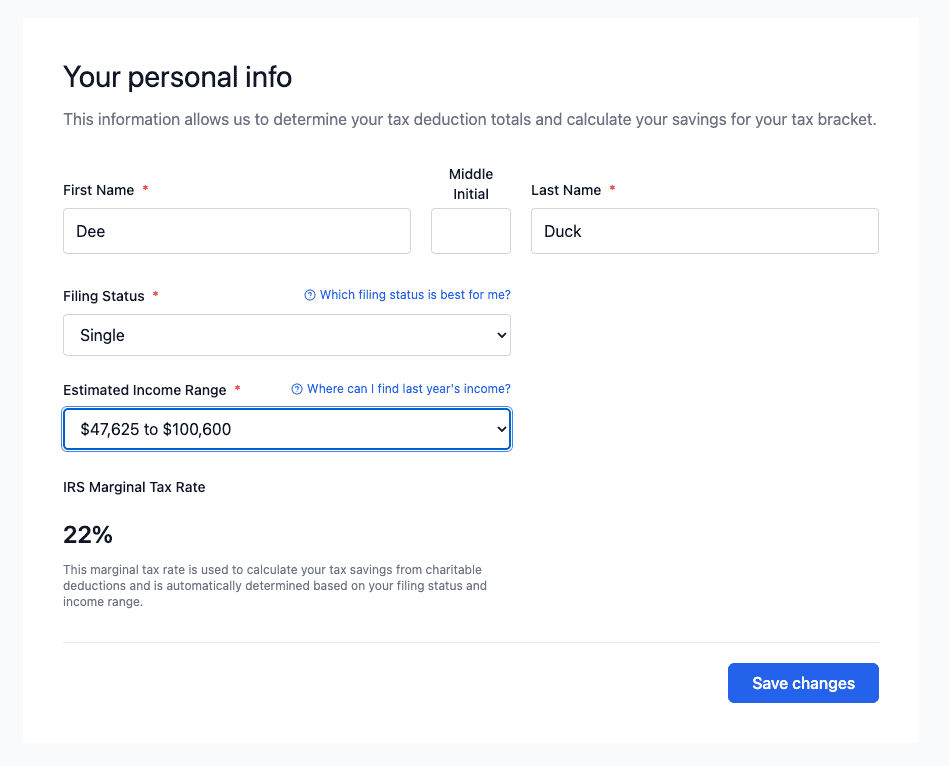
Task: Click into the empty Middle Initial field
Action: coord(471,231)
